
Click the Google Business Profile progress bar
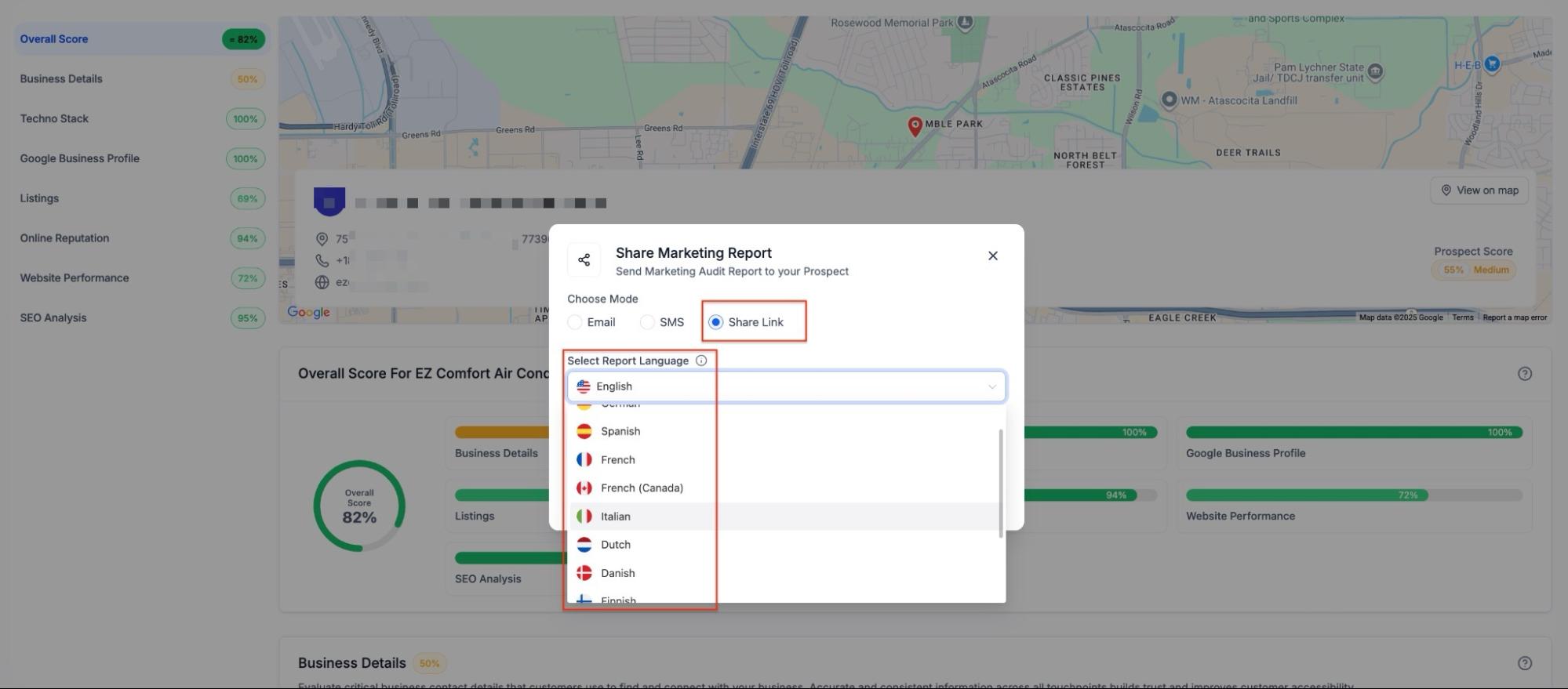pos(1353,433)
